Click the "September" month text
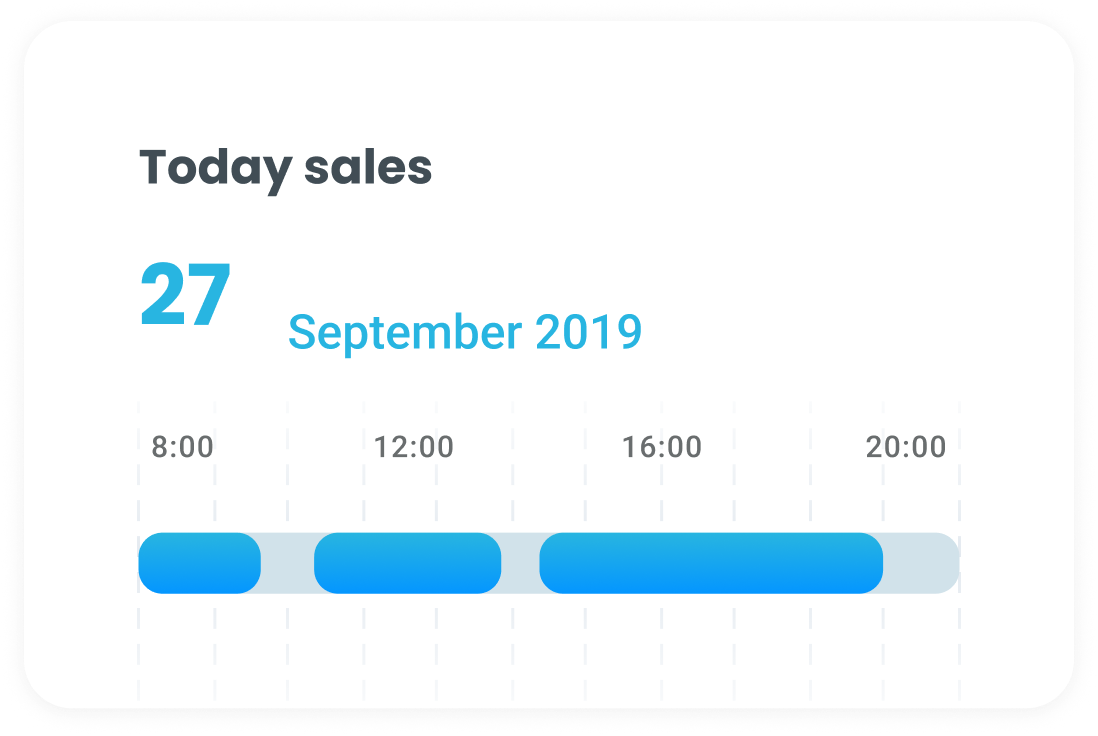The image size is (1098, 736). pos(405,332)
